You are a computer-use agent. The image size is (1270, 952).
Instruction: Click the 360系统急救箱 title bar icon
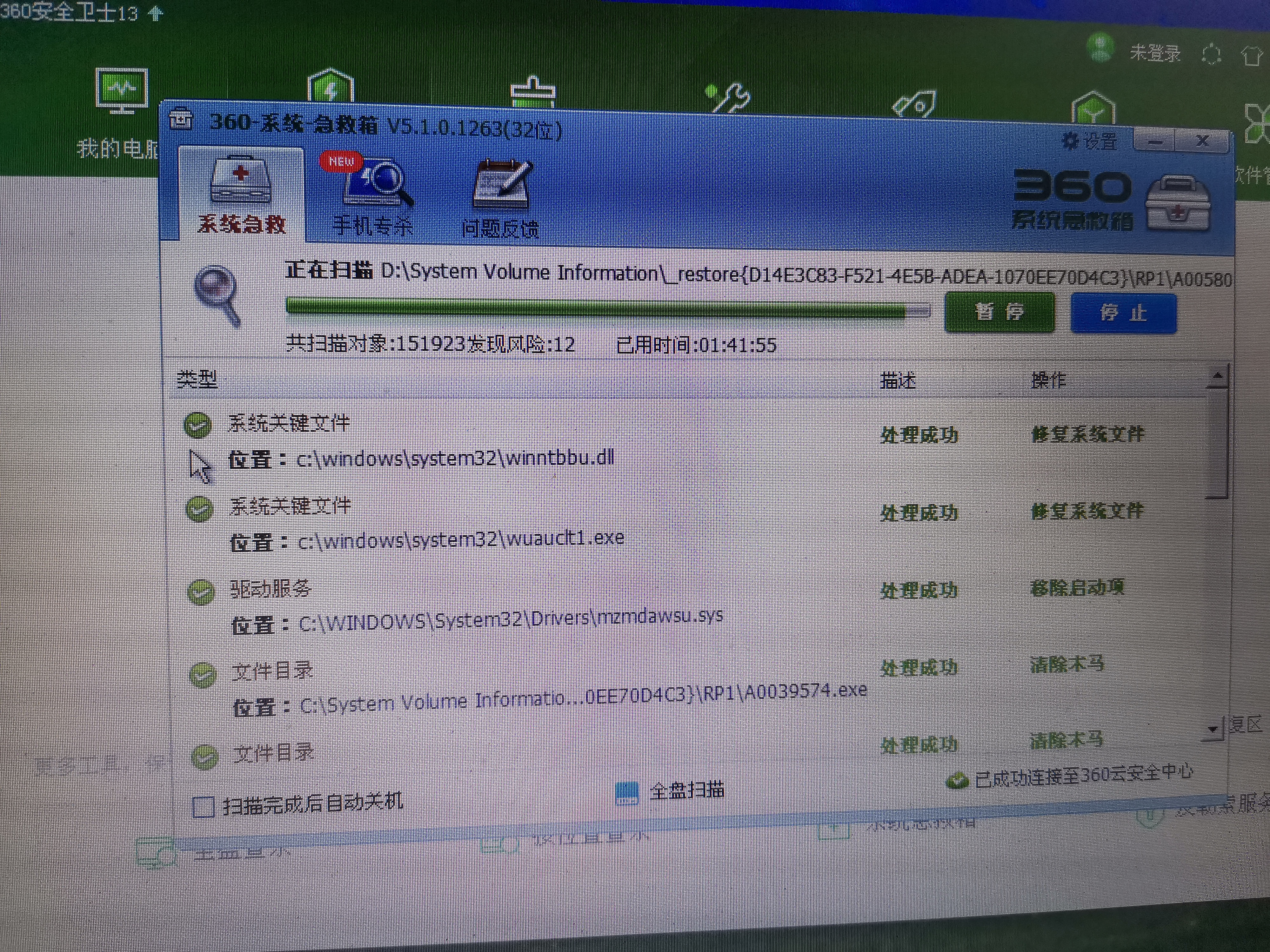click(182, 120)
